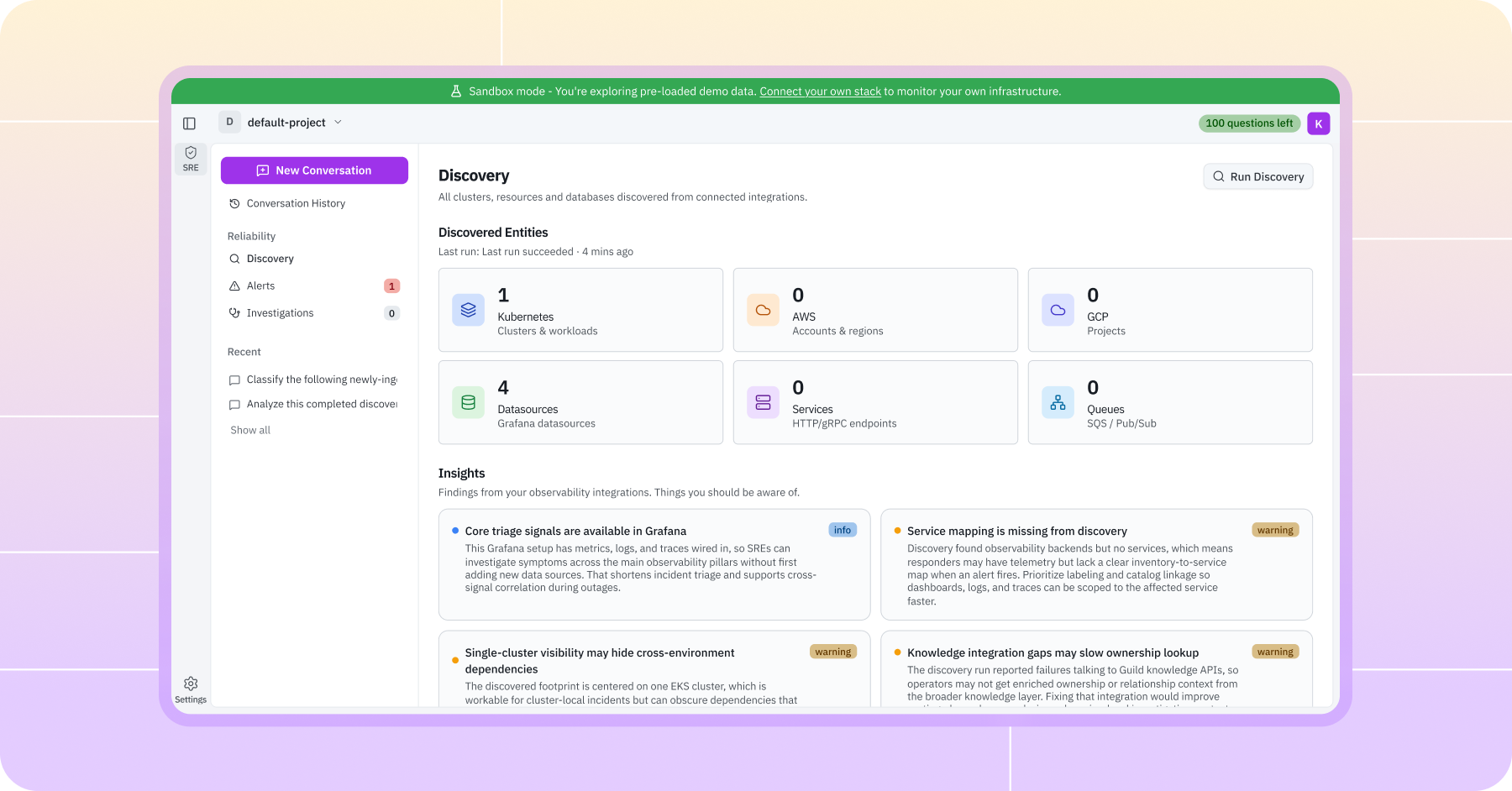Start a New Conversation
This screenshot has width=1512, height=791.
coord(314,170)
